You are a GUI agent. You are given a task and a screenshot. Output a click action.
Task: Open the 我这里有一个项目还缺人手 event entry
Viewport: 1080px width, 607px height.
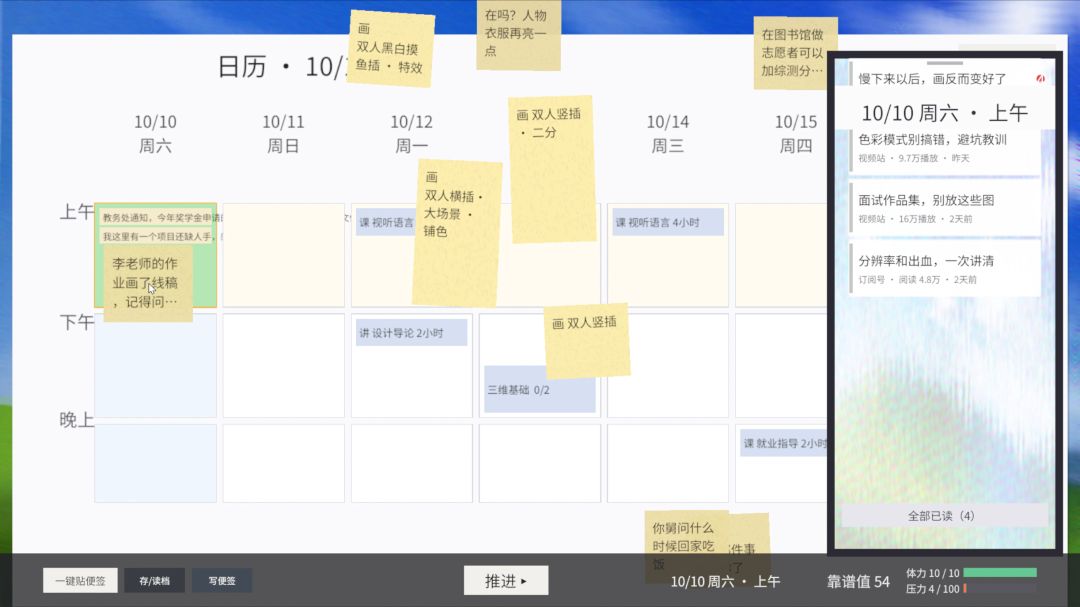[x=158, y=236]
